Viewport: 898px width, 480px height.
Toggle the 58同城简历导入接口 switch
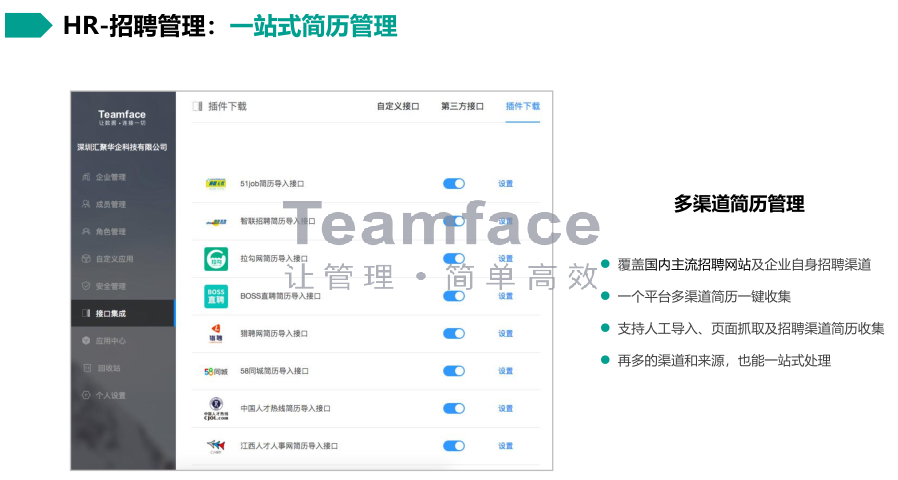tap(454, 371)
